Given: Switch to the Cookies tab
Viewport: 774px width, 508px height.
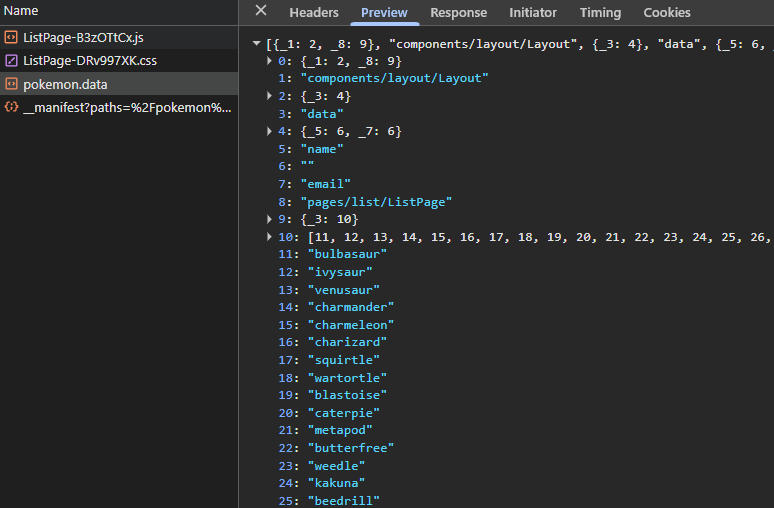Looking at the screenshot, I should tap(666, 13).
